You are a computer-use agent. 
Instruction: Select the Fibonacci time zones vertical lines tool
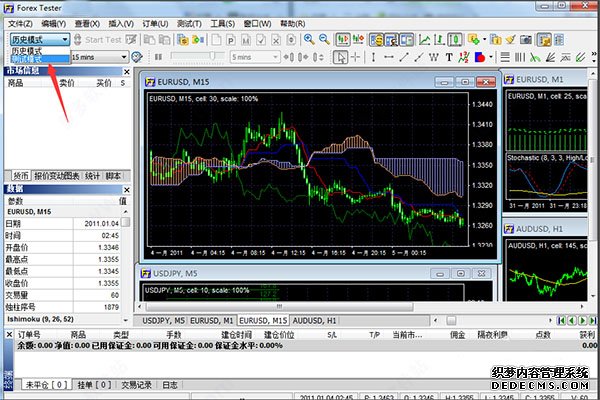click(x=520, y=57)
